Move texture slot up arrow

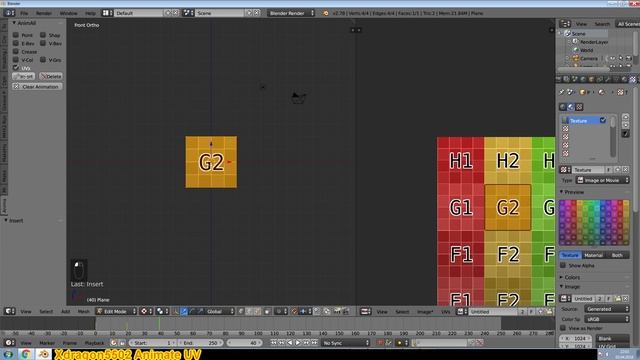click(625, 117)
